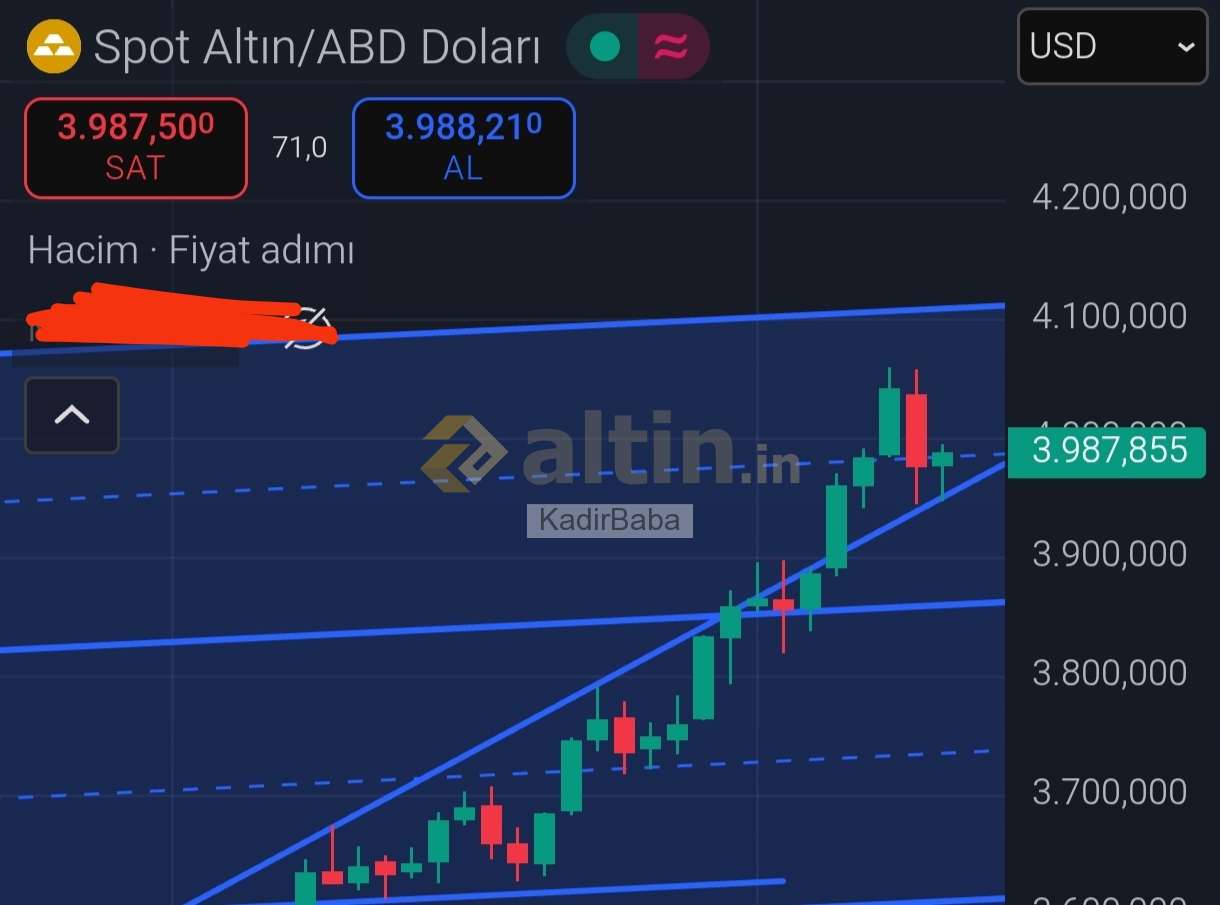Collapse the indicator legend with the up chevron
The height and width of the screenshot is (905, 1220).
[72, 415]
